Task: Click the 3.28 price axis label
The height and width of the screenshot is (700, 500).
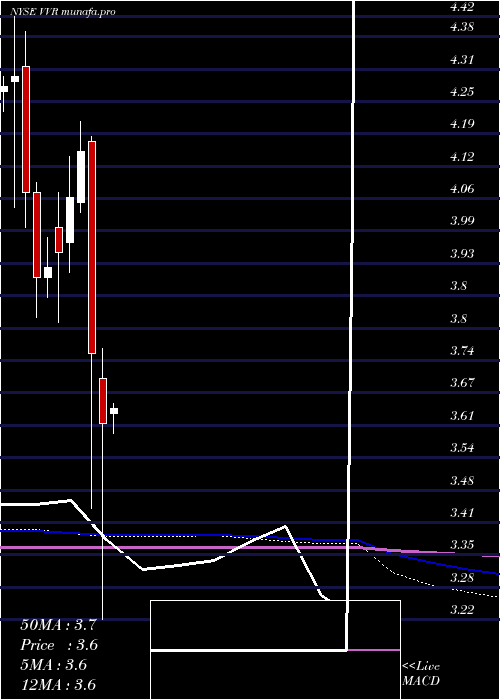Action: coord(462,578)
